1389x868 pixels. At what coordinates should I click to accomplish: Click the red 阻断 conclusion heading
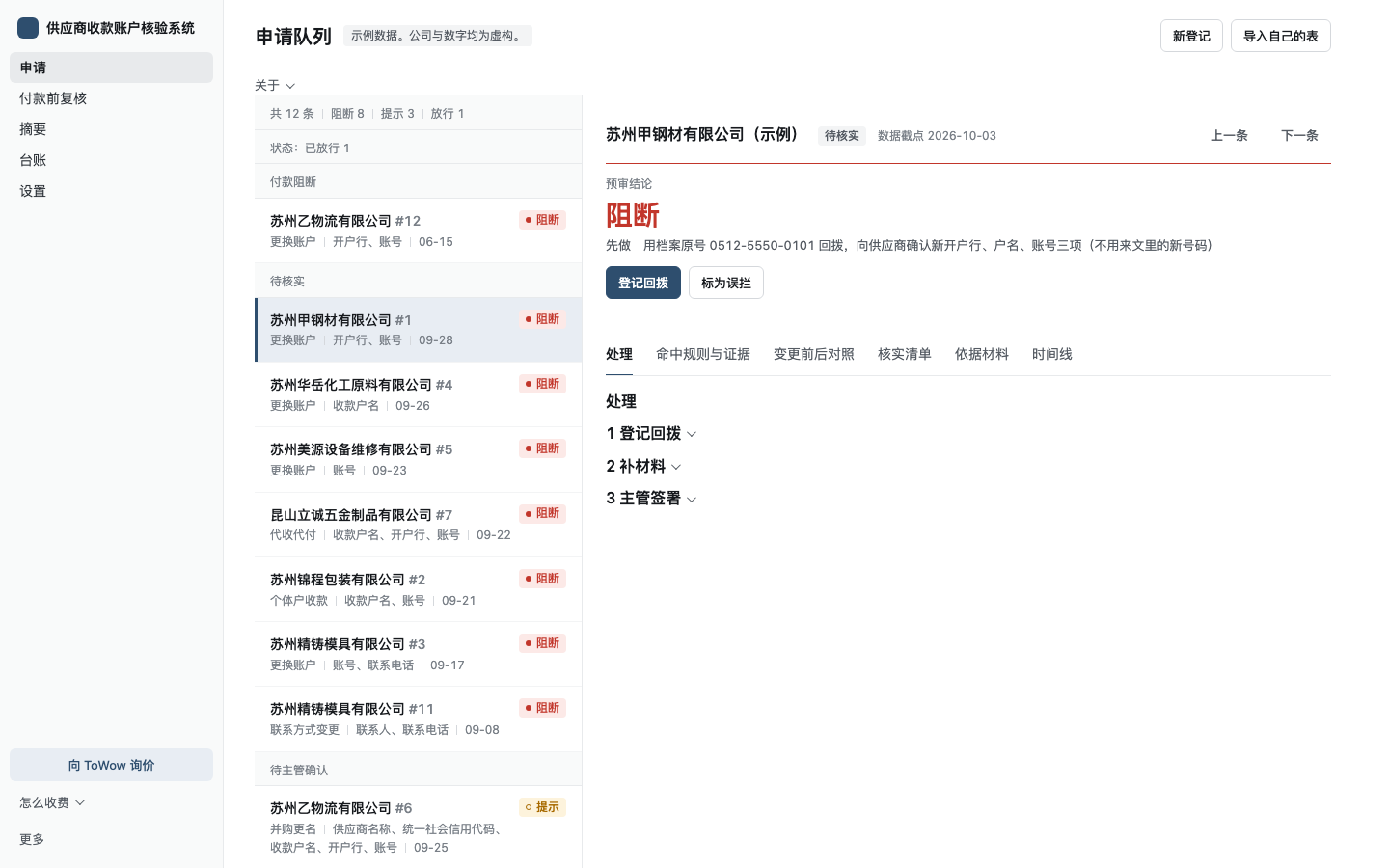633,216
